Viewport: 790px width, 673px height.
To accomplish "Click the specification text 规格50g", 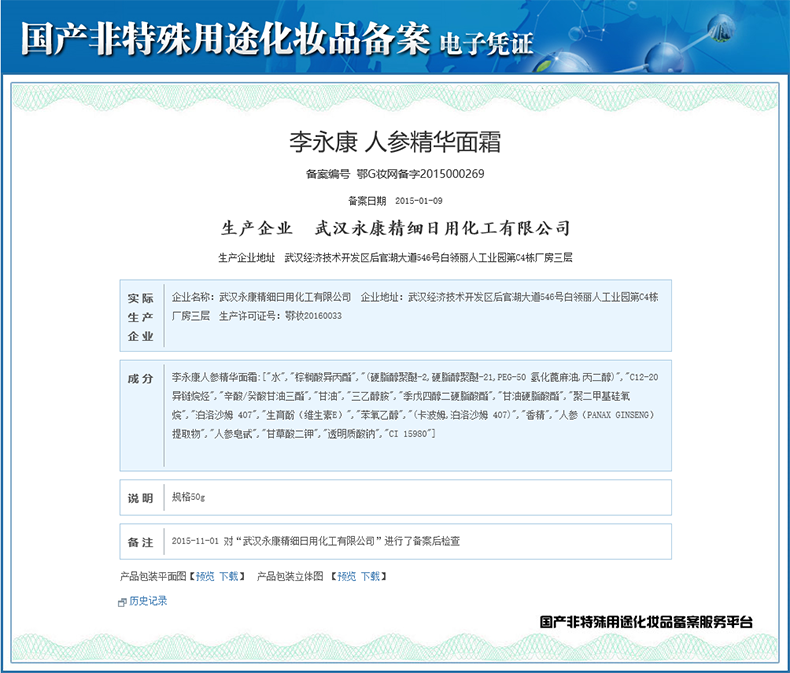I will tap(188, 497).
